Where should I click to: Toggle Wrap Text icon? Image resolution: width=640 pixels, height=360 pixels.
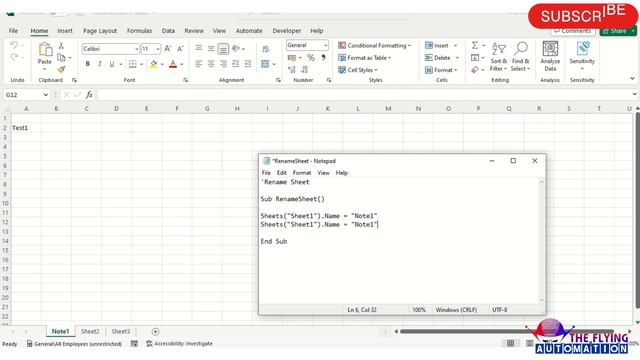(266, 49)
